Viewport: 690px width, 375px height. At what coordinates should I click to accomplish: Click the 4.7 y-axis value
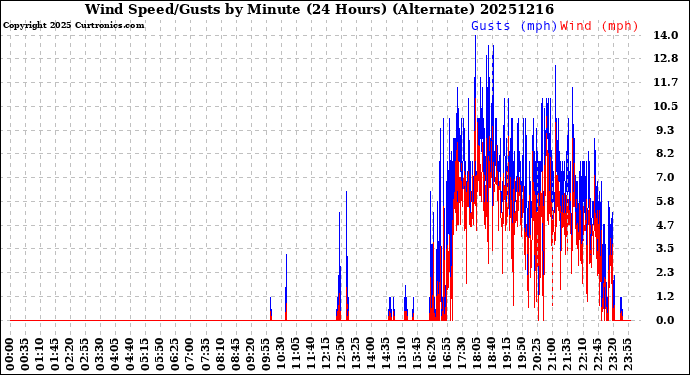tap(665, 225)
